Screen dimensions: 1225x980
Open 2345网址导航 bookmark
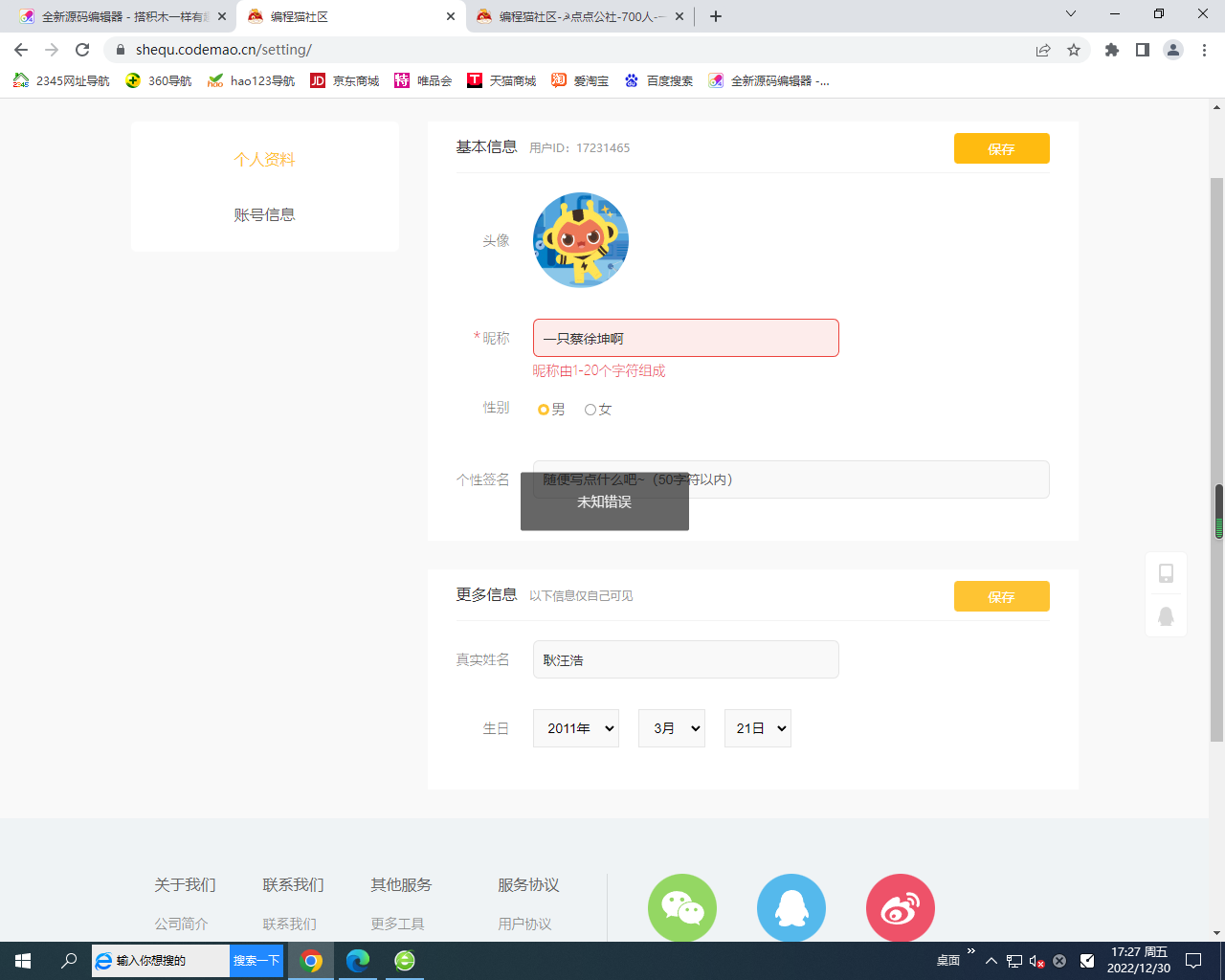[x=62, y=80]
